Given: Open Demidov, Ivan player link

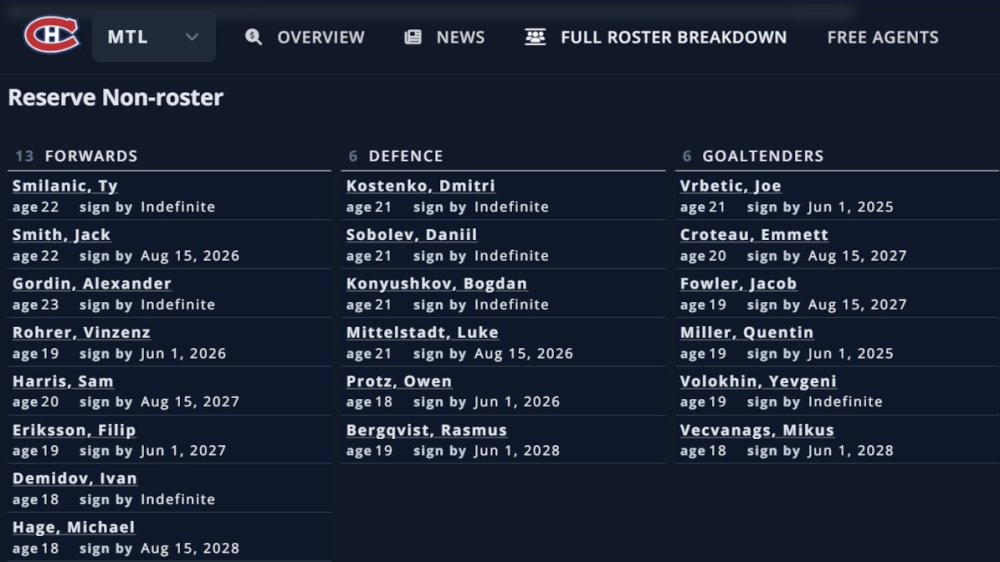Looking at the screenshot, I should point(75,478).
